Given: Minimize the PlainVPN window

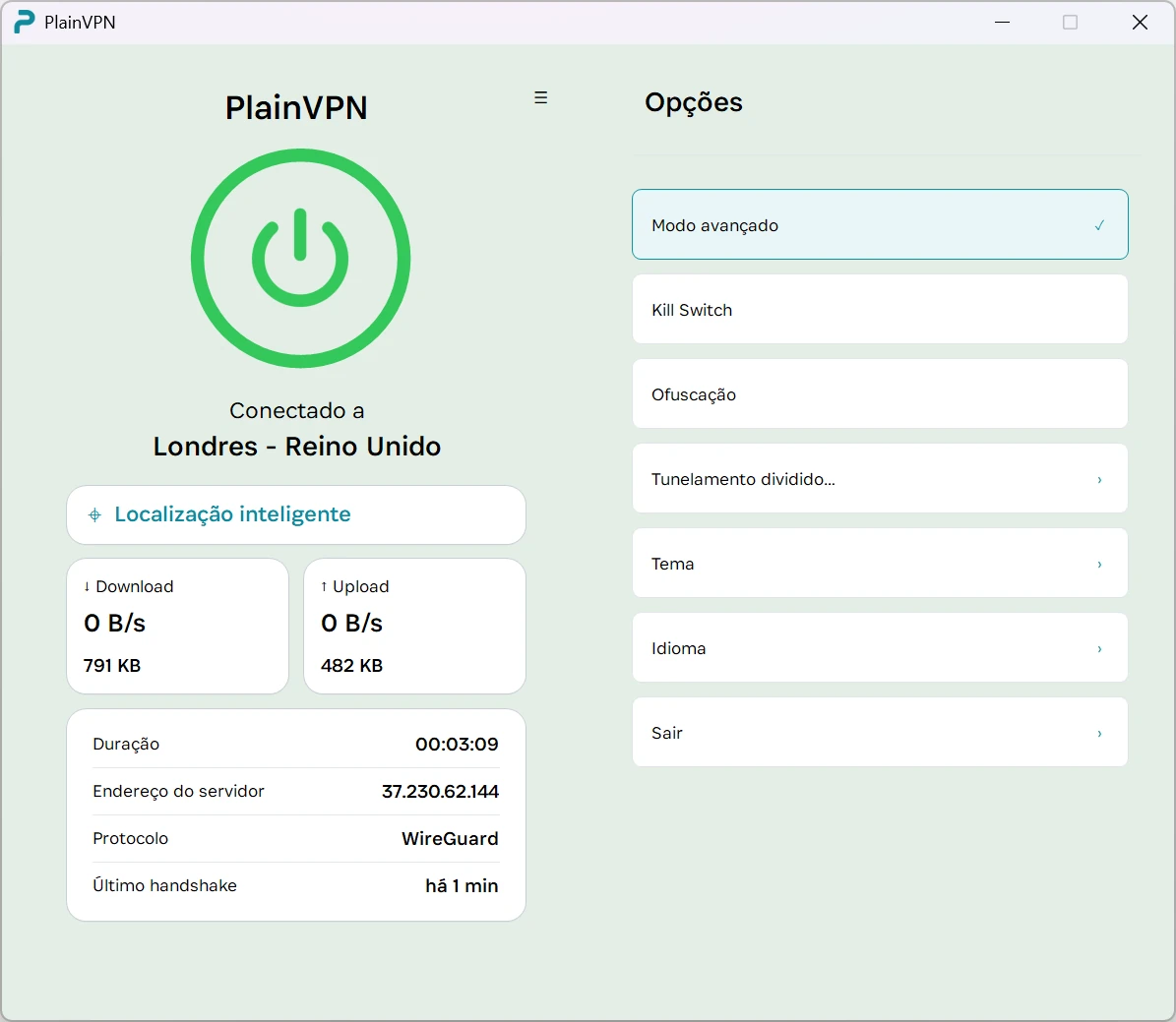Looking at the screenshot, I should pyautogui.click(x=1002, y=22).
